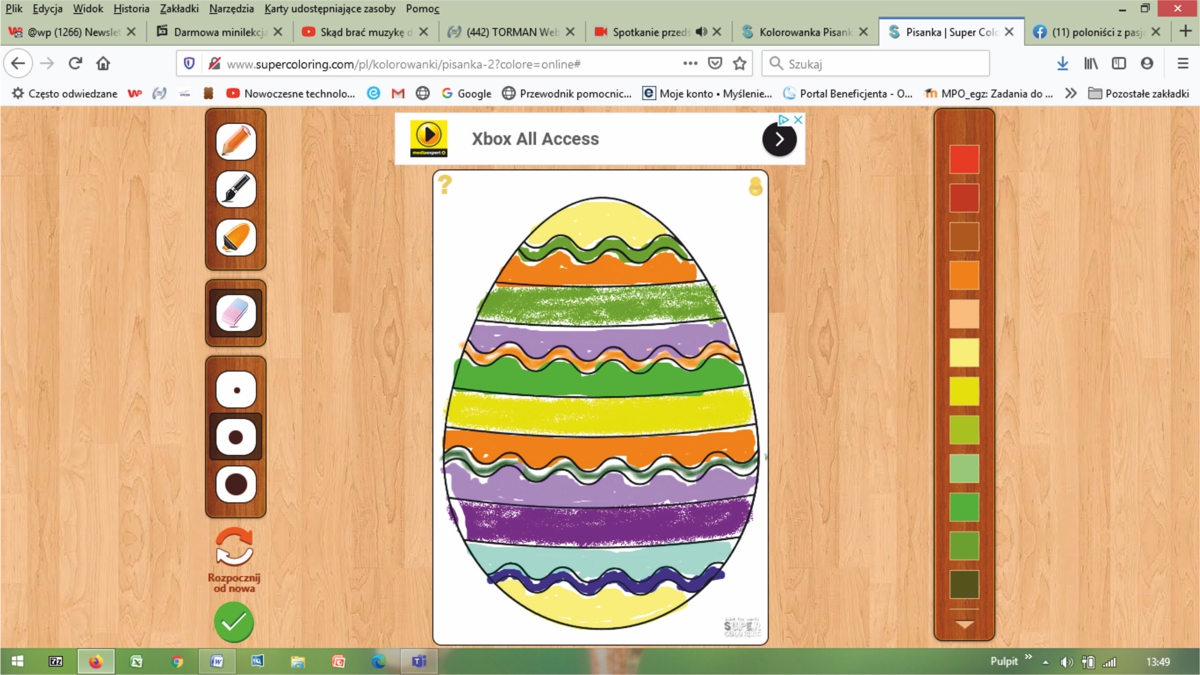Choose the dark olive color swatch
Screen dimensions: 1200x675
pyautogui.click(x=964, y=584)
